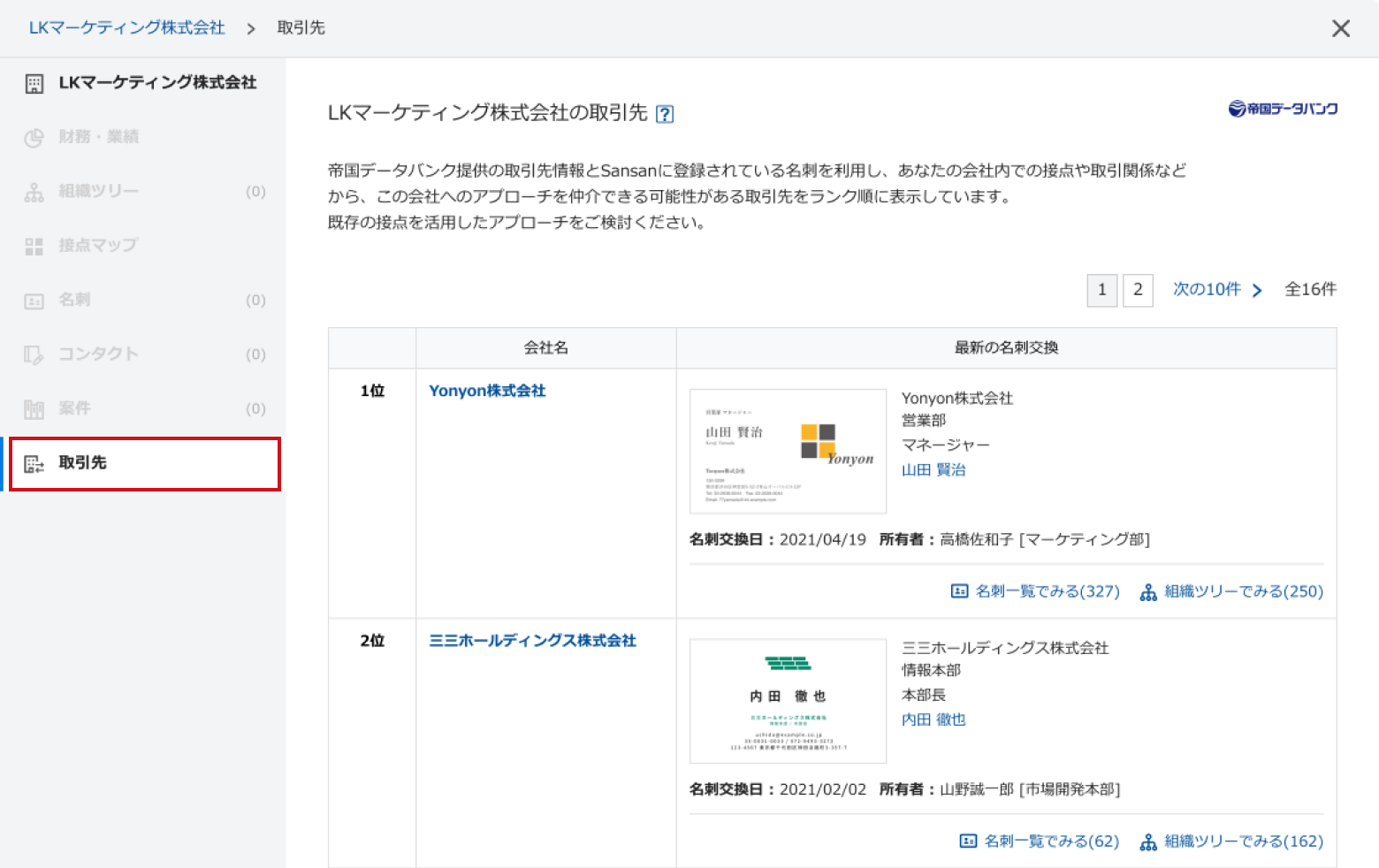Go to page 2 of results
1379x868 pixels.
(1138, 290)
